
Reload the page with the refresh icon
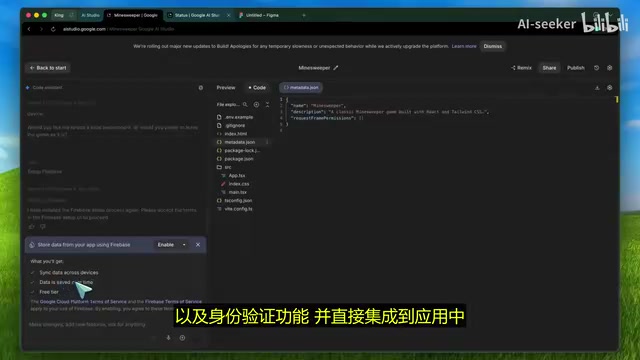pyautogui.click(x=53, y=29)
